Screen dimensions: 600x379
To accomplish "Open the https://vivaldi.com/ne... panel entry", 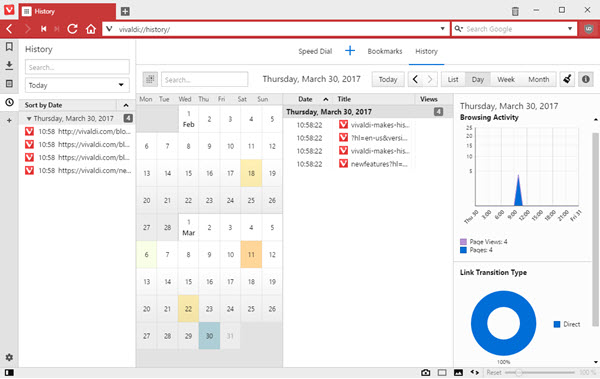I will (78, 170).
